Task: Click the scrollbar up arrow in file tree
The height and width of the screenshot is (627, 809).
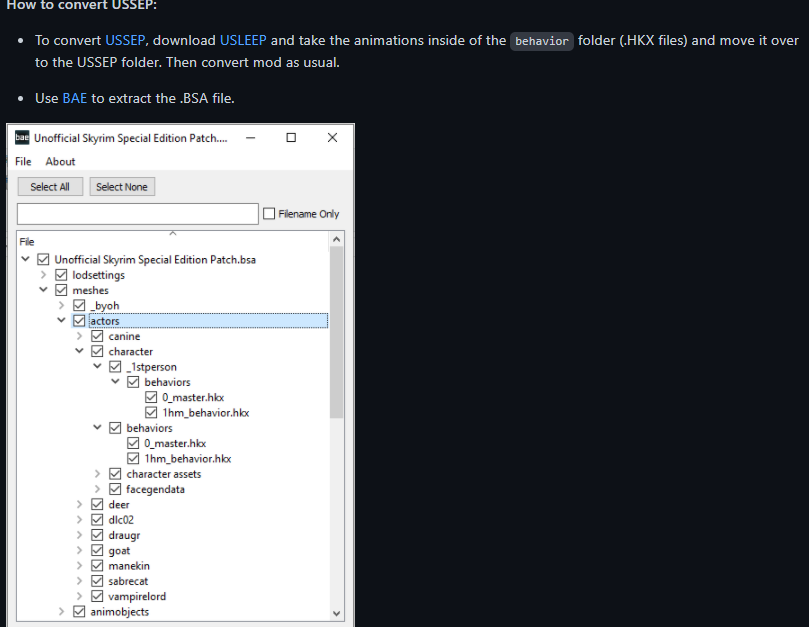Action: (336, 239)
